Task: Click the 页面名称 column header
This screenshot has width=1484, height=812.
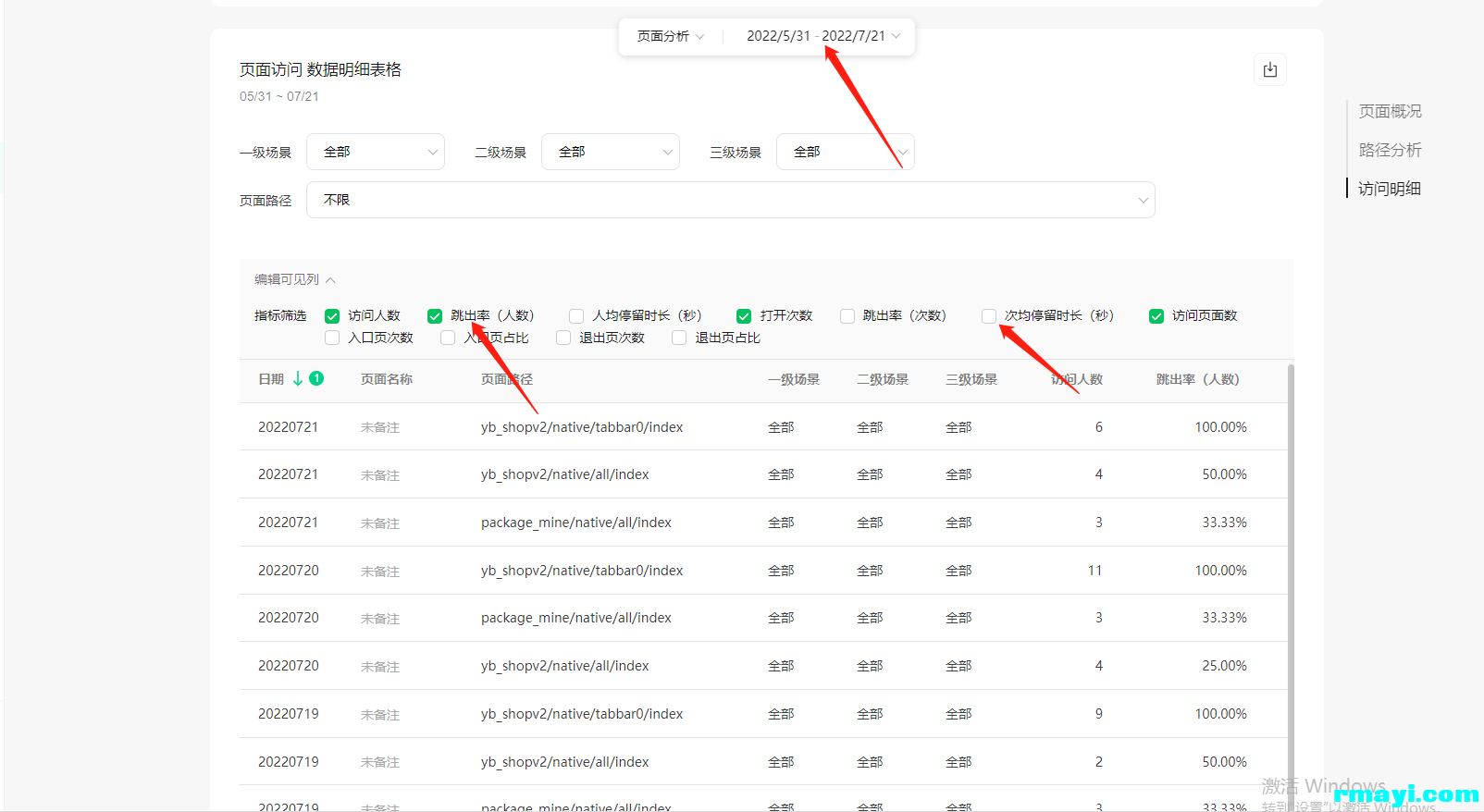Action: tap(387, 379)
